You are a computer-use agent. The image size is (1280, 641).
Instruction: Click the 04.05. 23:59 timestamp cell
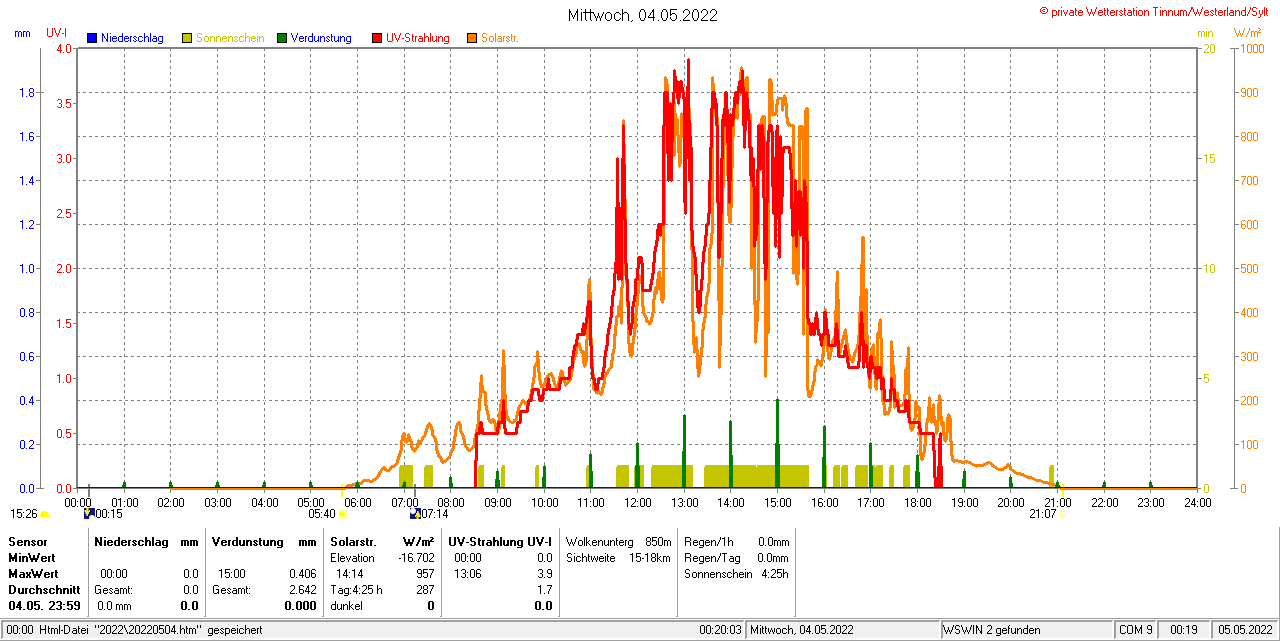44,605
